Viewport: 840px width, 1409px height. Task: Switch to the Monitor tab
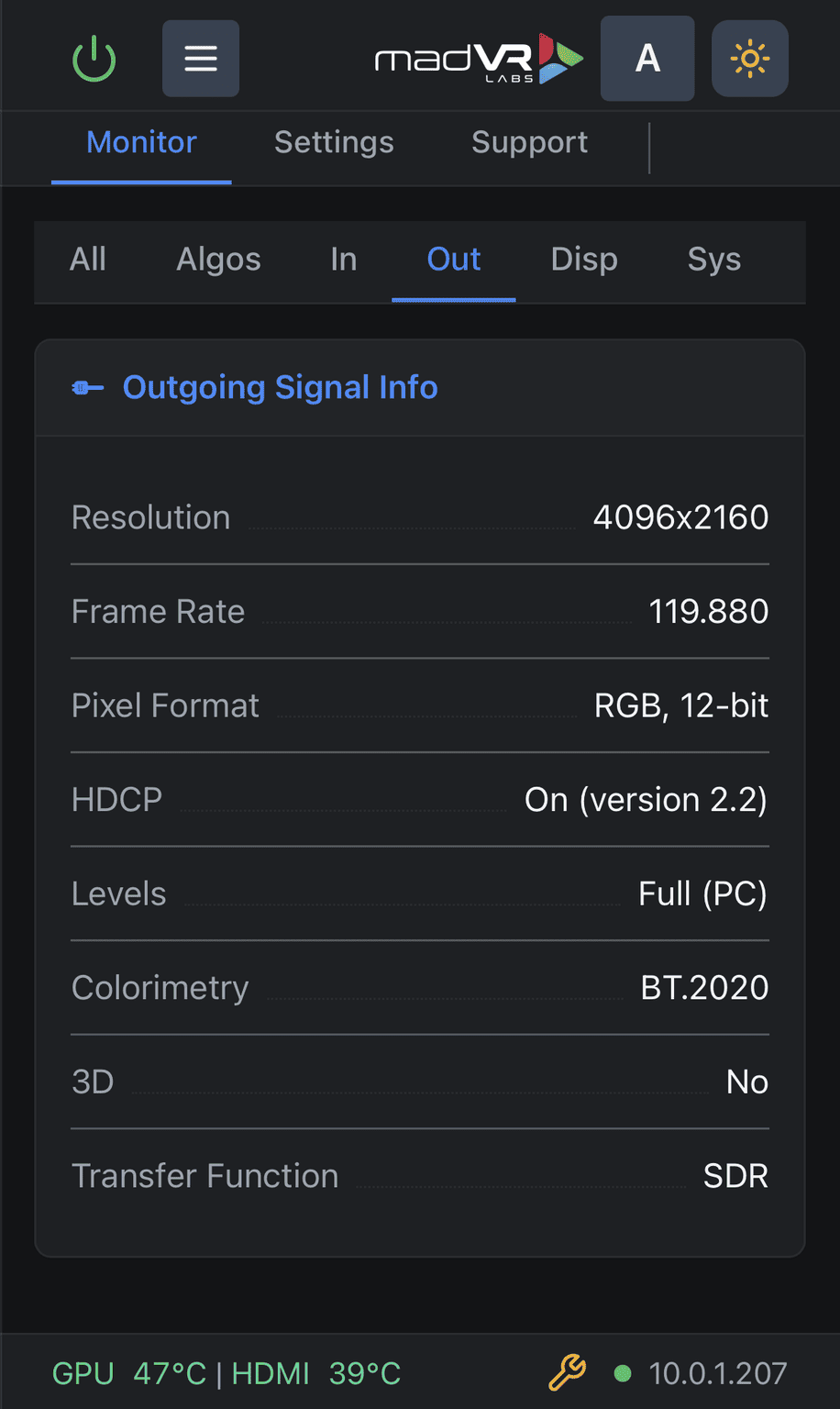click(141, 142)
